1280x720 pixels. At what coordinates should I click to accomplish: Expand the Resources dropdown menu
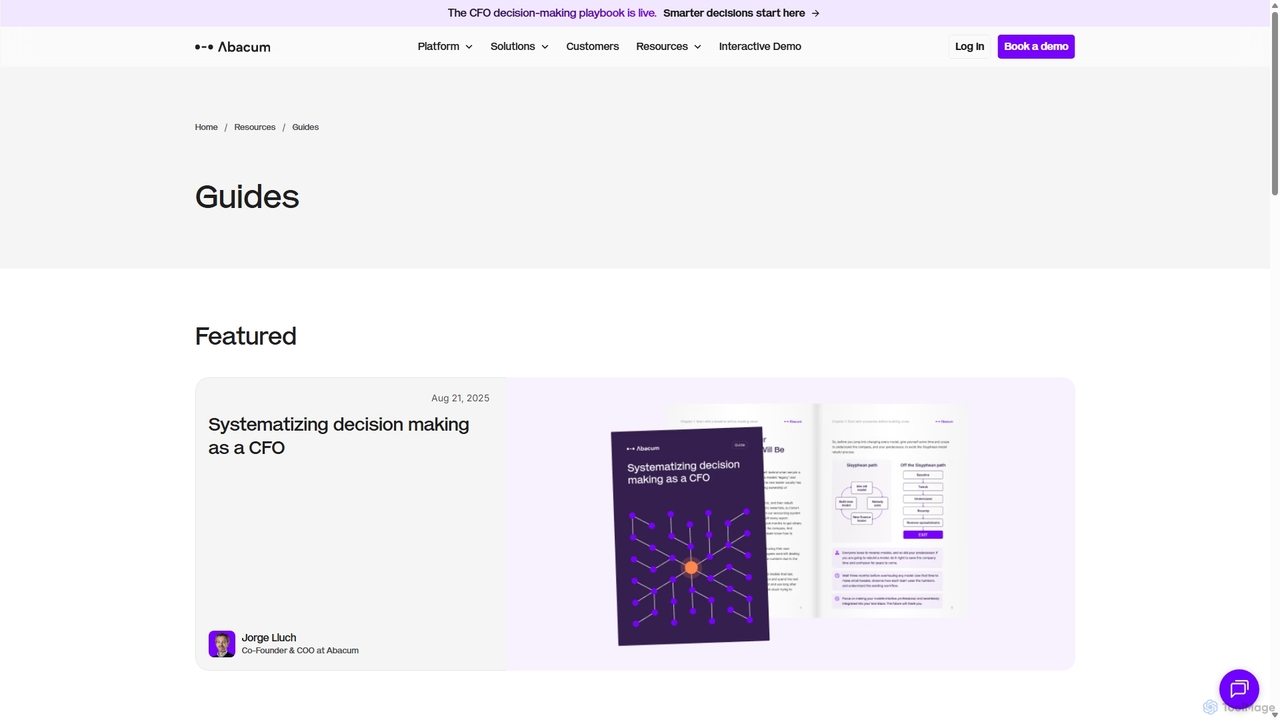coord(668,47)
